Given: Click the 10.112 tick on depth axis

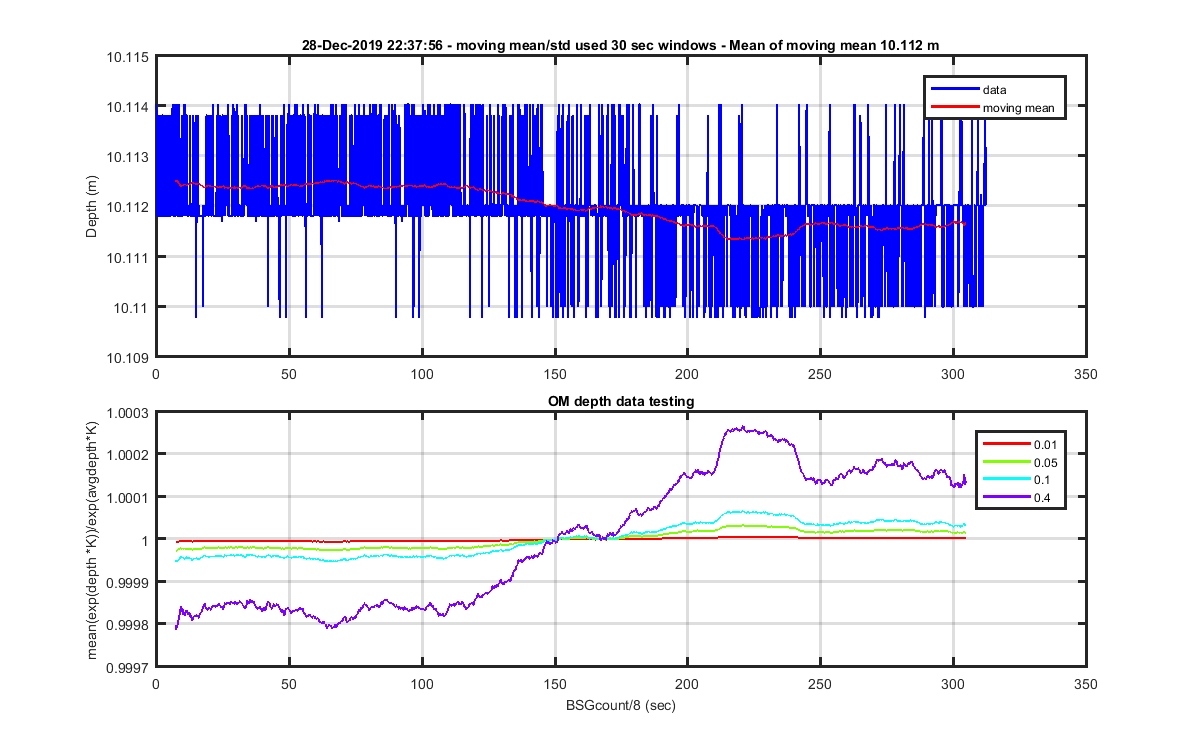Looking at the screenshot, I should pos(129,207).
